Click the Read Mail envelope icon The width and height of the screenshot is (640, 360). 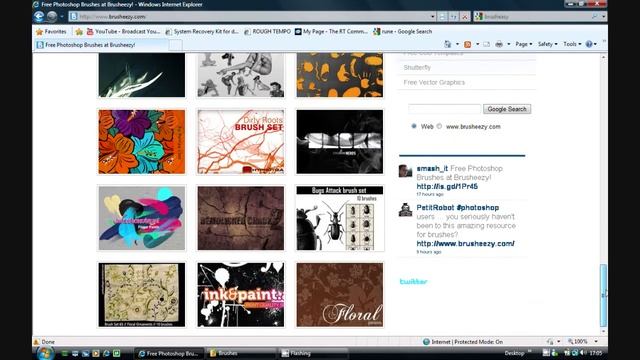[x=487, y=44]
